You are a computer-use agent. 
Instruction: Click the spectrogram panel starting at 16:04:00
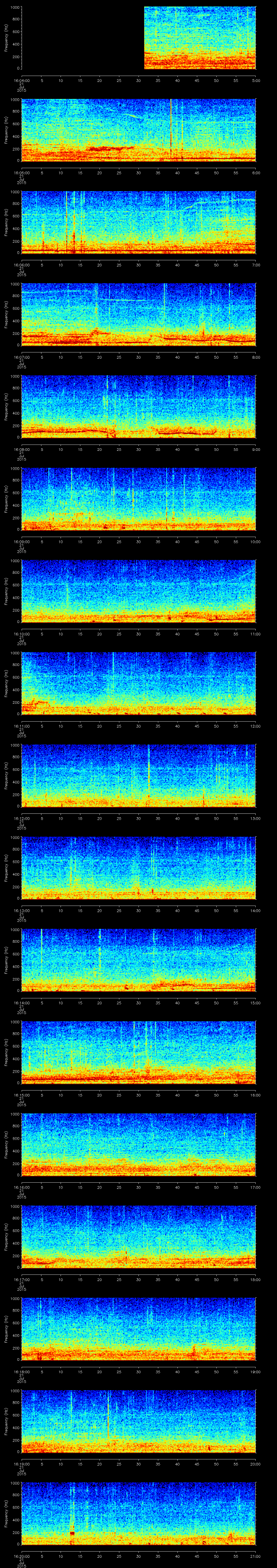point(139,38)
